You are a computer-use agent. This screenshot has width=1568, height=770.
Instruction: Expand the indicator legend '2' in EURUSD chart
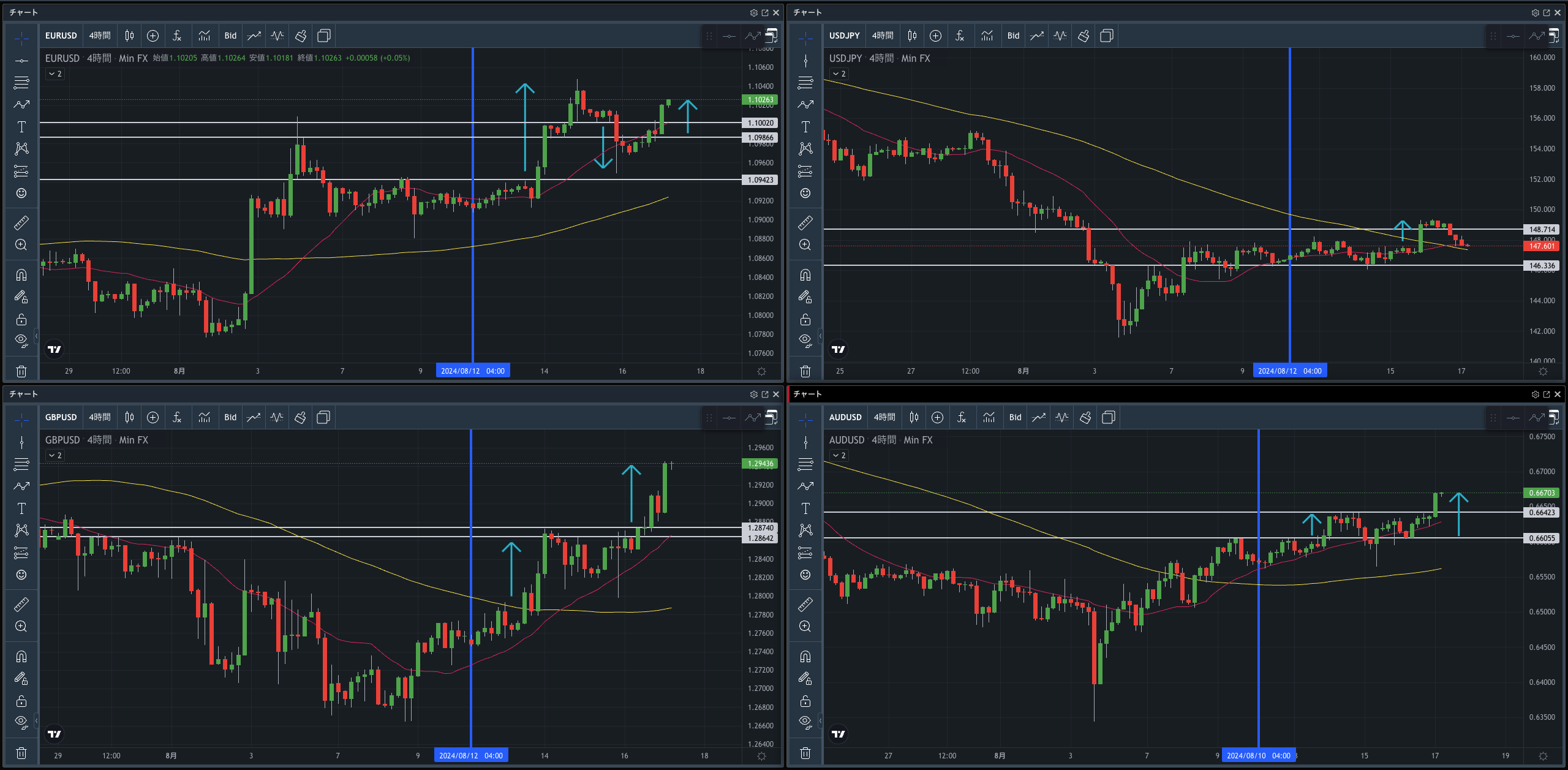[x=55, y=74]
